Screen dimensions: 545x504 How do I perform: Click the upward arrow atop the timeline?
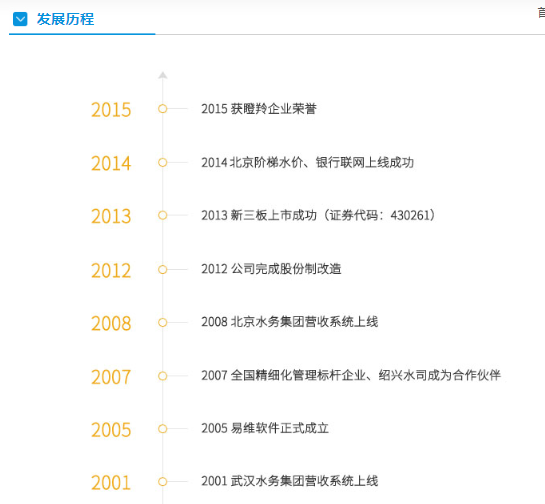click(163, 75)
